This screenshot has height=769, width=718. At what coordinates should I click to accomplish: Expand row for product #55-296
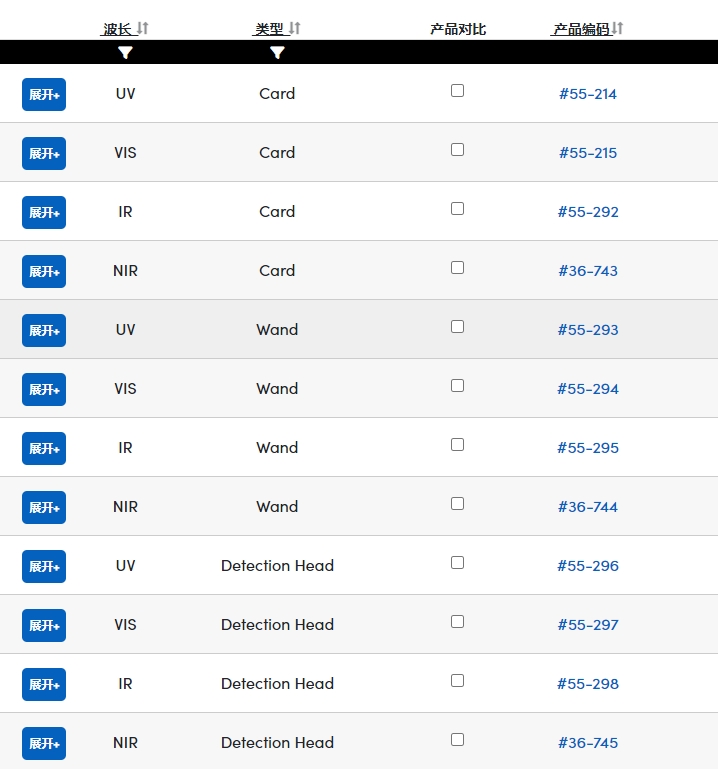[x=44, y=566]
